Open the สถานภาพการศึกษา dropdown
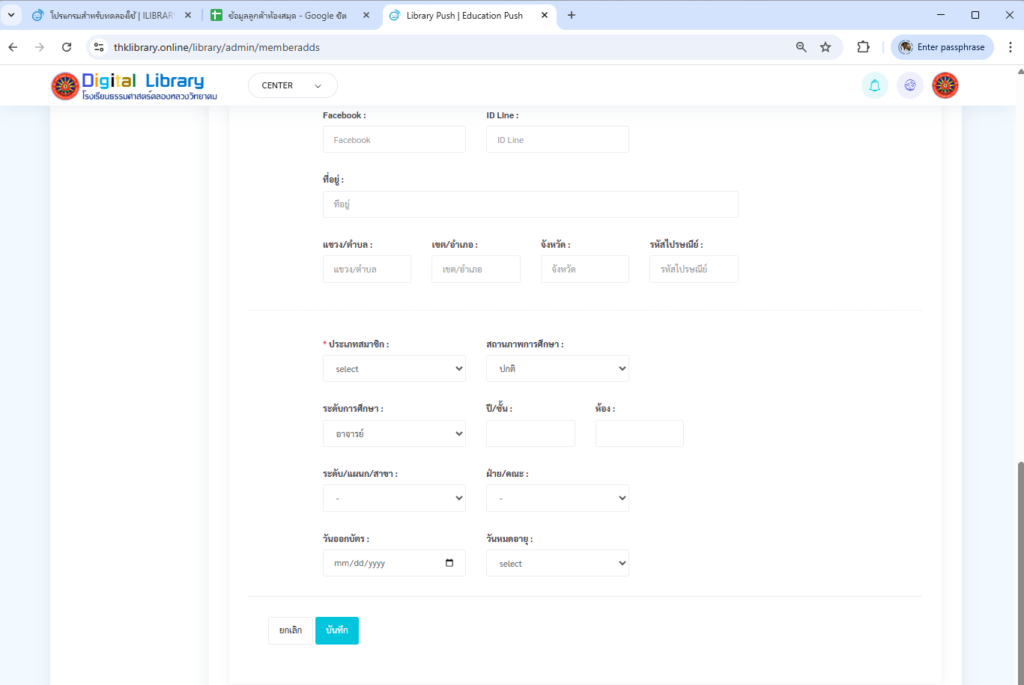This screenshot has width=1024, height=685. click(557, 369)
